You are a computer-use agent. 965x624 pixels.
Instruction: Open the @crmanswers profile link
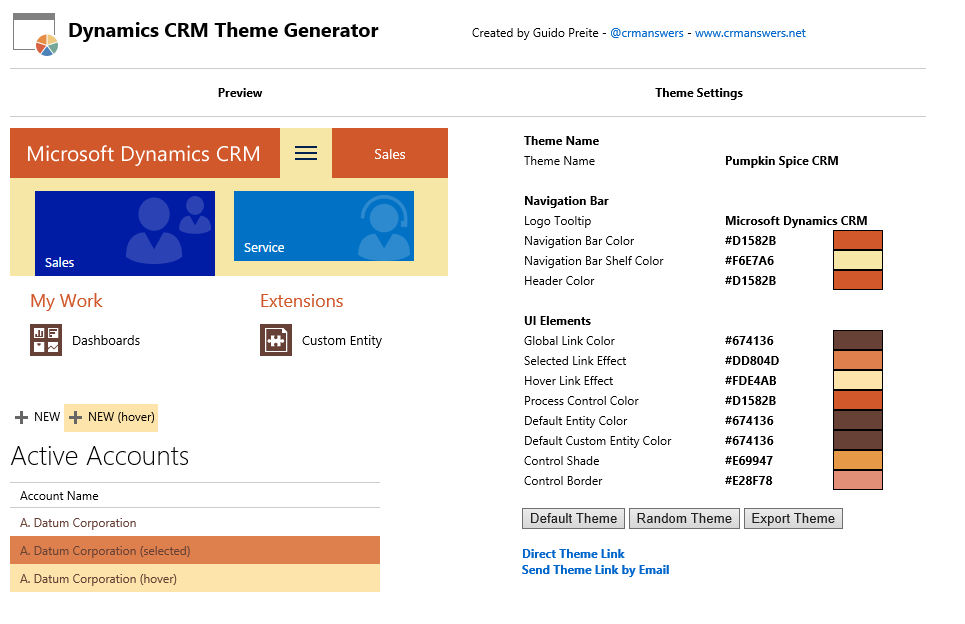pos(647,33)
